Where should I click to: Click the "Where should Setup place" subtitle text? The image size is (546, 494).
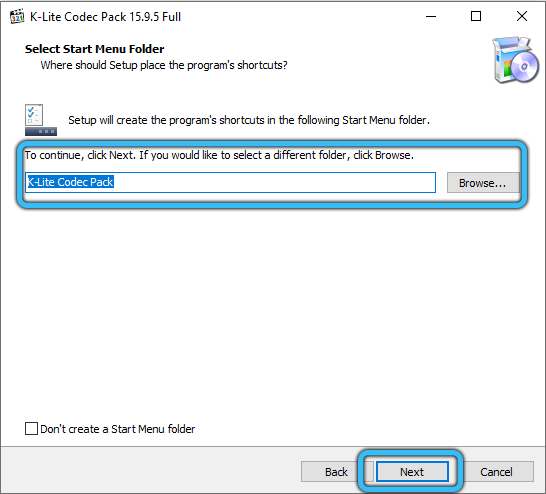[x=164, y=65]
